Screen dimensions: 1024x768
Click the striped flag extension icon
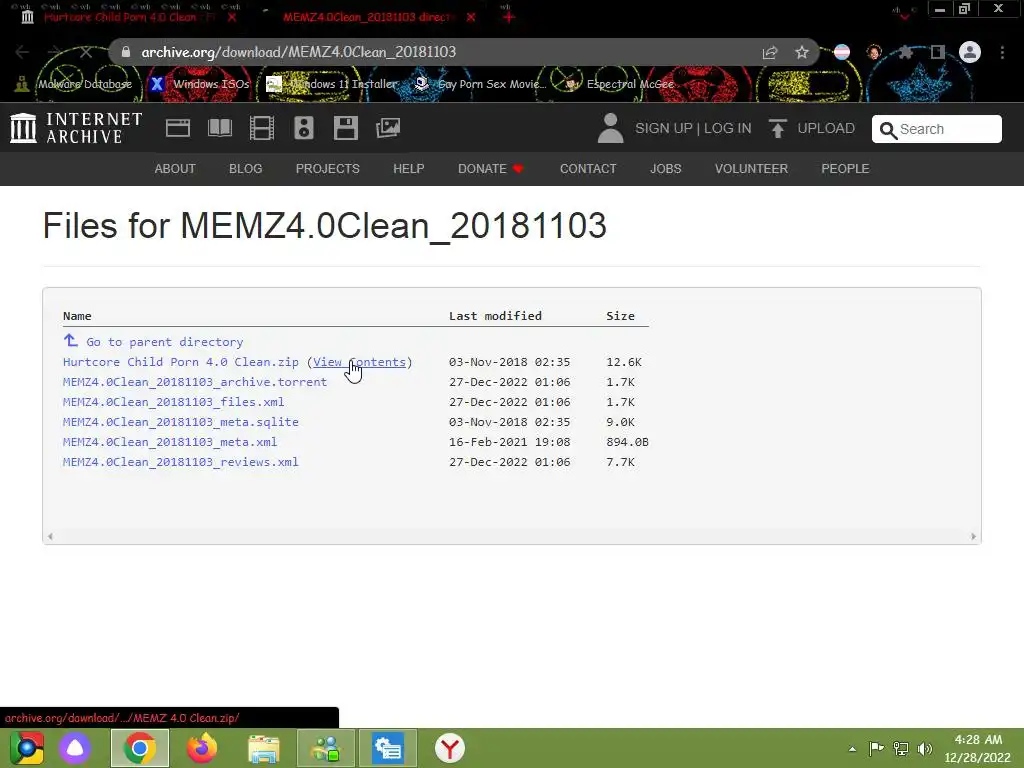(x=842, y=52)
